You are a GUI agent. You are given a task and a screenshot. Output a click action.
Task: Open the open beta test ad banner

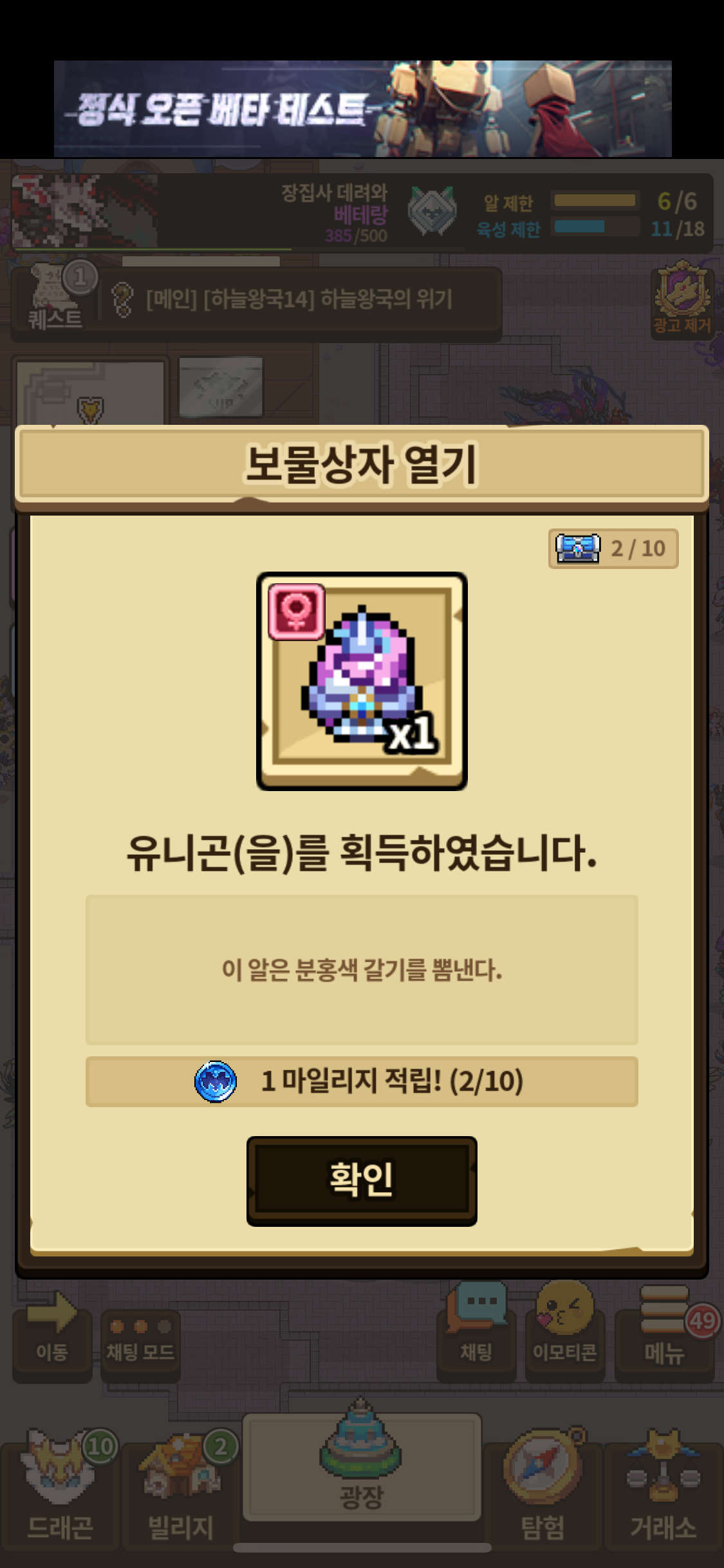click(362, 109)
